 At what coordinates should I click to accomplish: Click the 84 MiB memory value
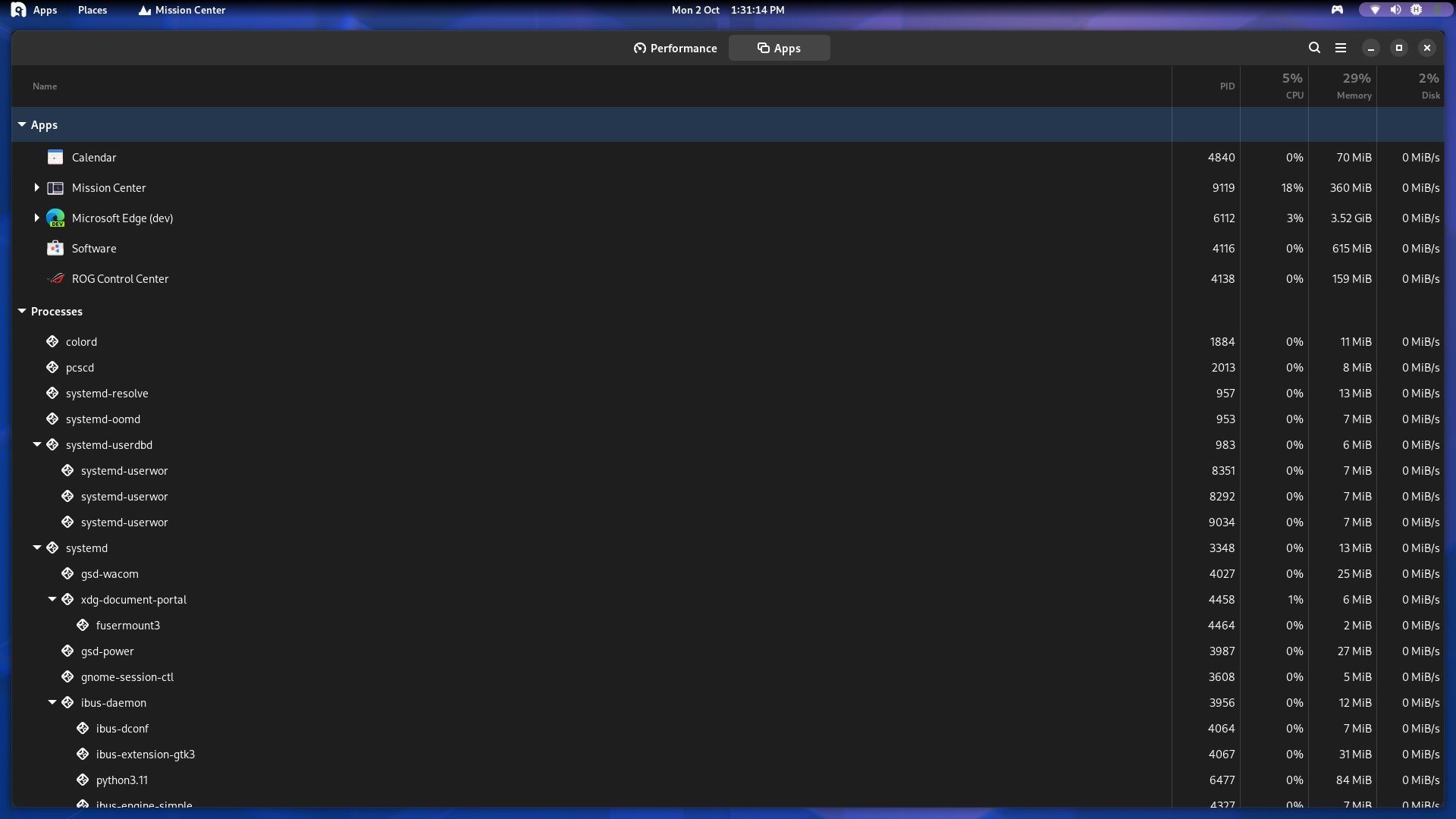coord(1354,780)
